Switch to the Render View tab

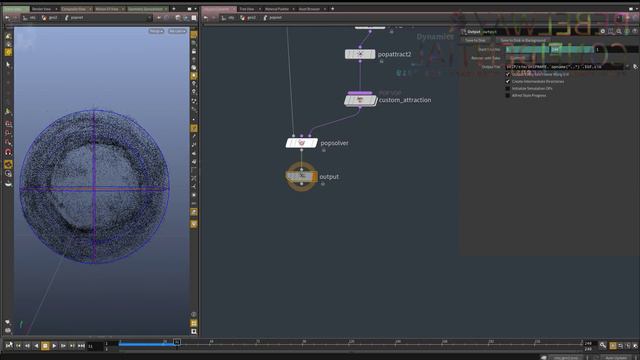click(x=41, y=9)
